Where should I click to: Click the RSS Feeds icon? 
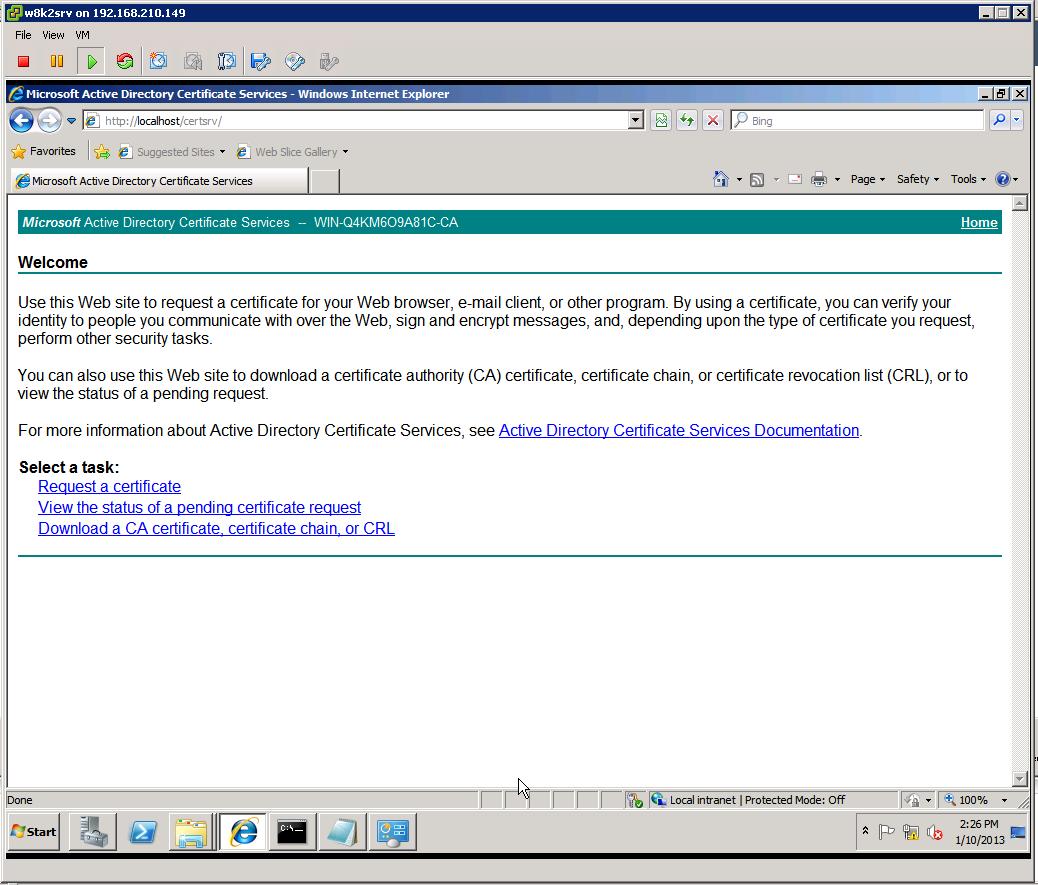(x=757, y=179)
